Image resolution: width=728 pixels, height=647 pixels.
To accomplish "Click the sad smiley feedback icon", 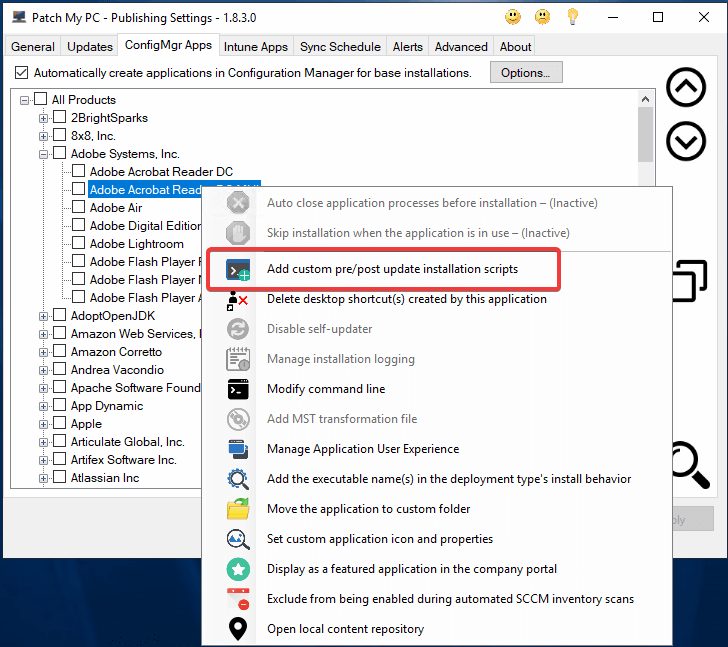I will (x=542, y=18).
